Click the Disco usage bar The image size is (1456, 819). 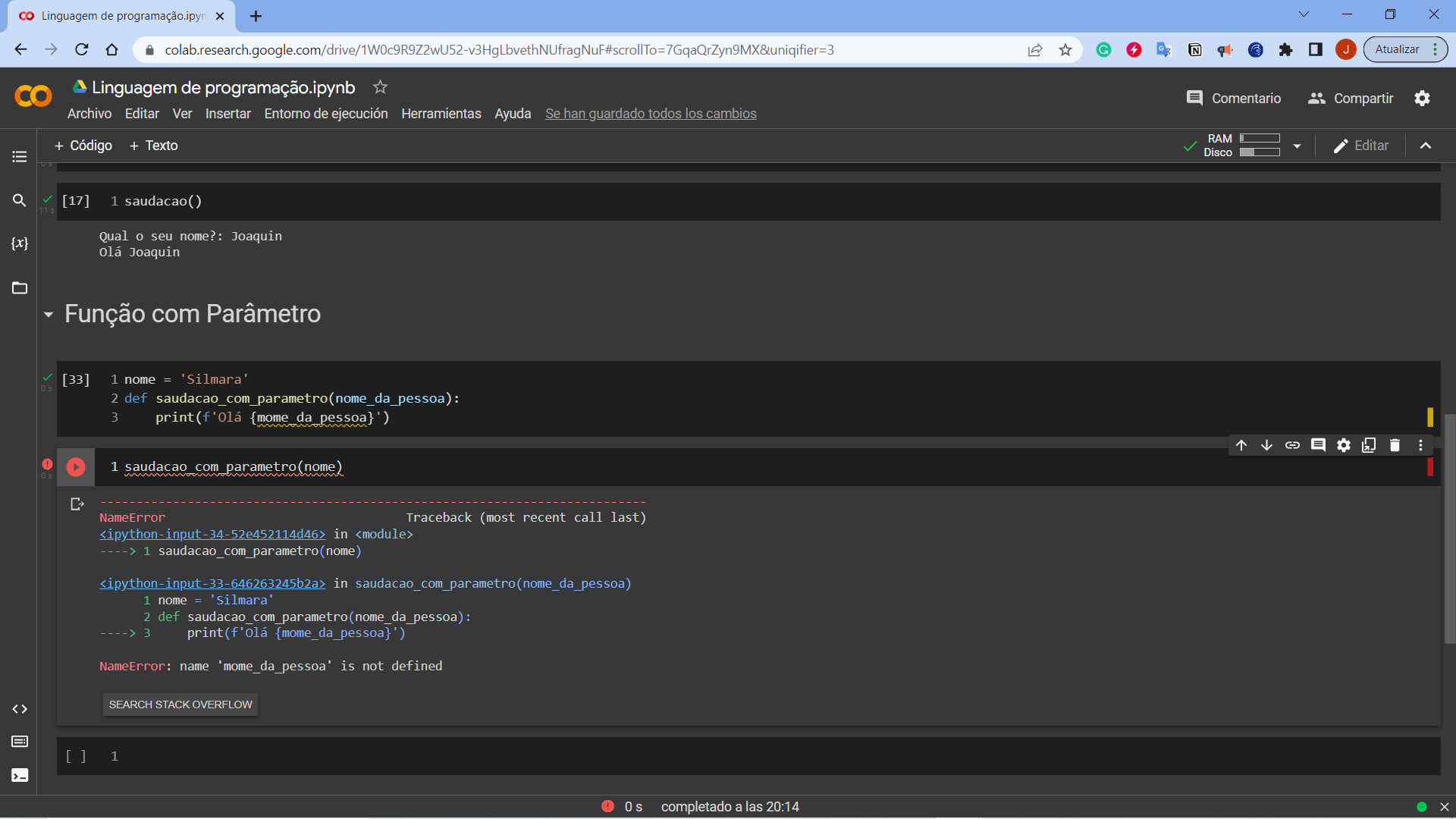[1260, 152]
